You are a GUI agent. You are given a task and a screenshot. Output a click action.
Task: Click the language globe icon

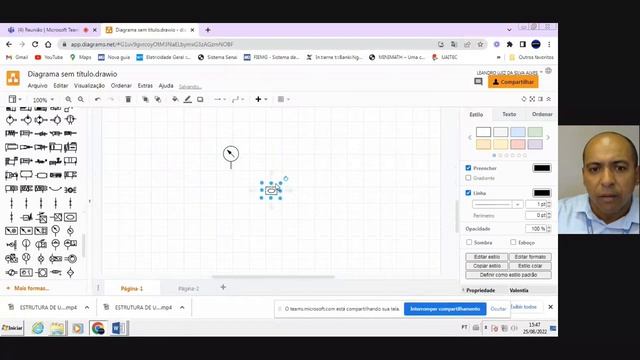click(549, 71)
